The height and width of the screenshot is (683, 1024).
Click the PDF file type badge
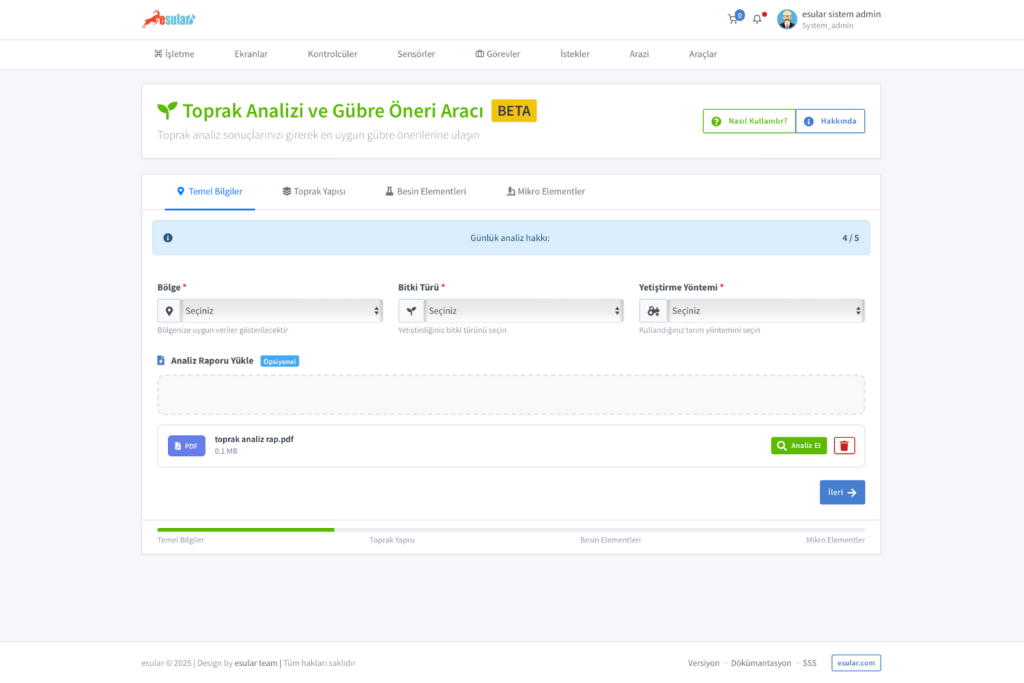186,446
